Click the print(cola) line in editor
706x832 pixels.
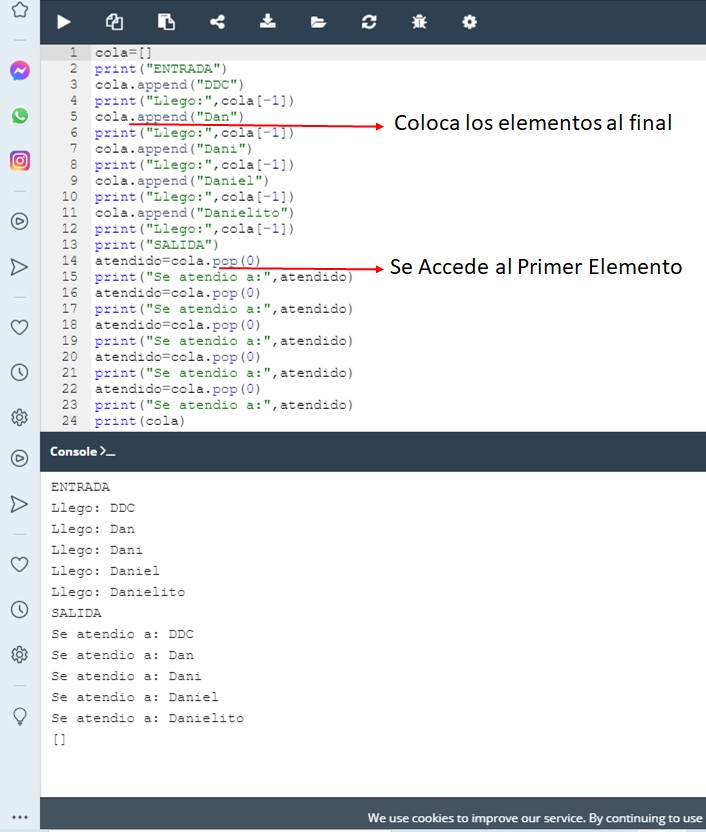point(140,421)
